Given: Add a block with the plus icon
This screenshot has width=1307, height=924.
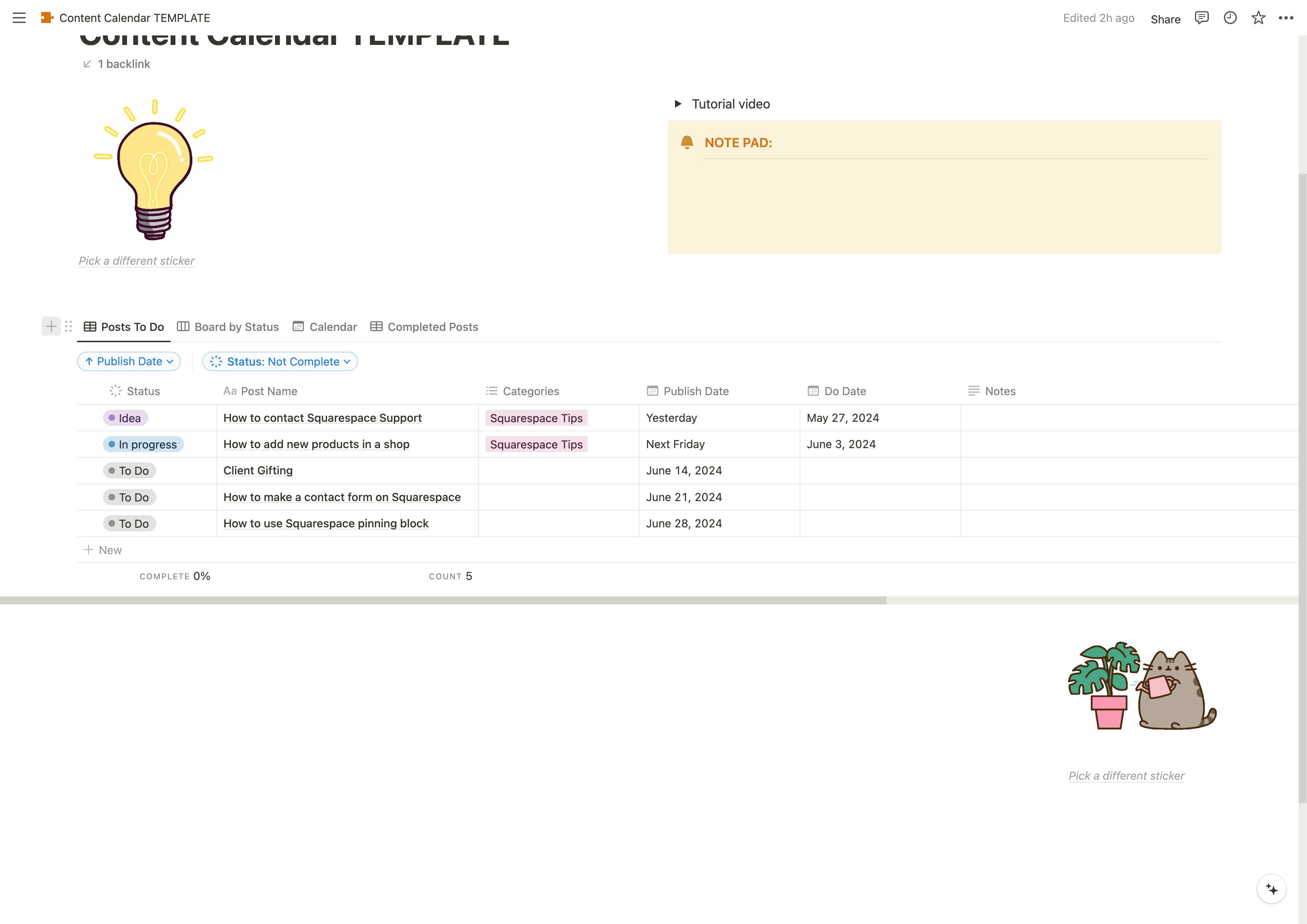Looking at the screenshot, I should click(51, 326).
